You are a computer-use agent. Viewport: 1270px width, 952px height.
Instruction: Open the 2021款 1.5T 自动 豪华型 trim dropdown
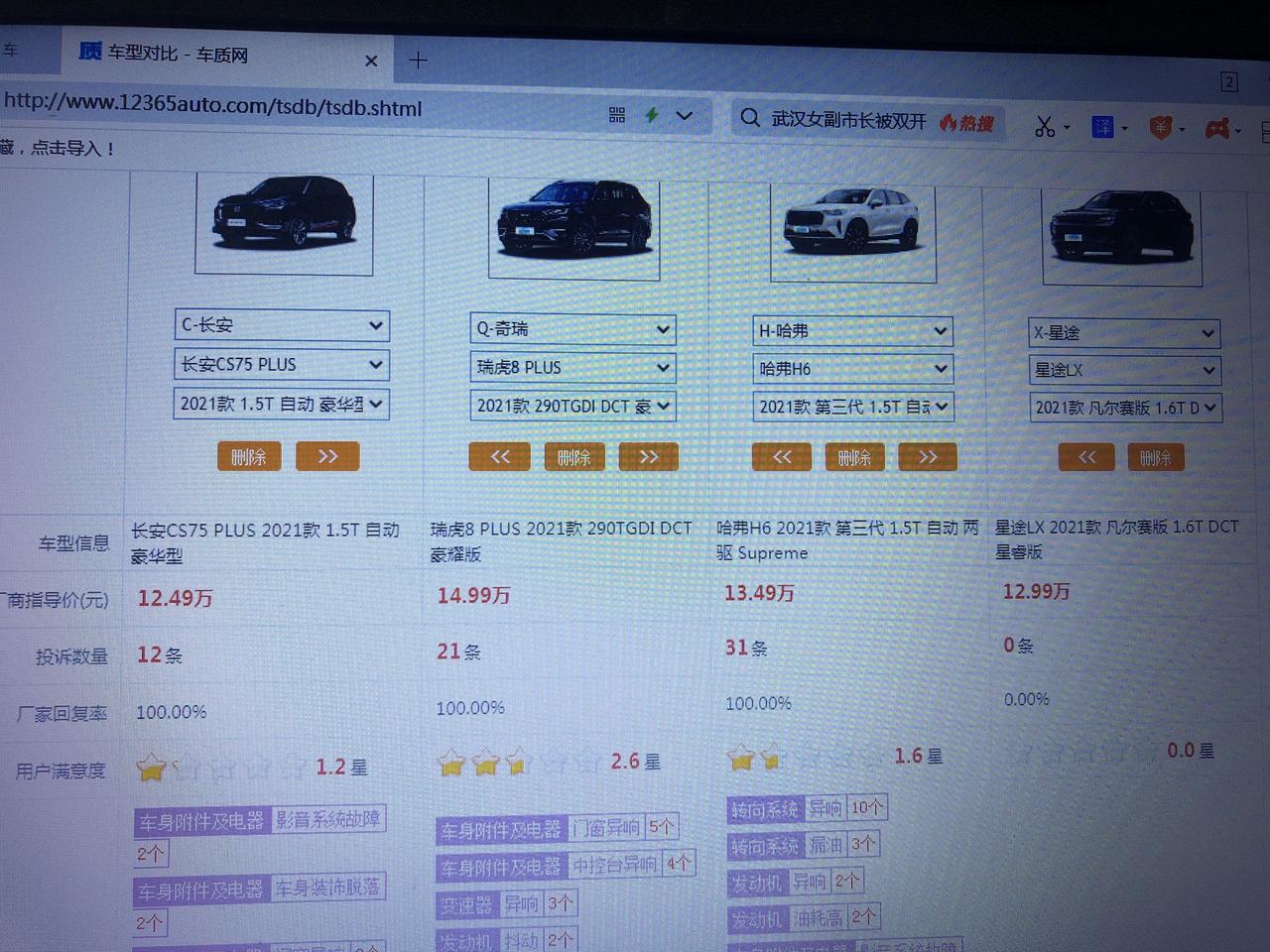point(282,404)
